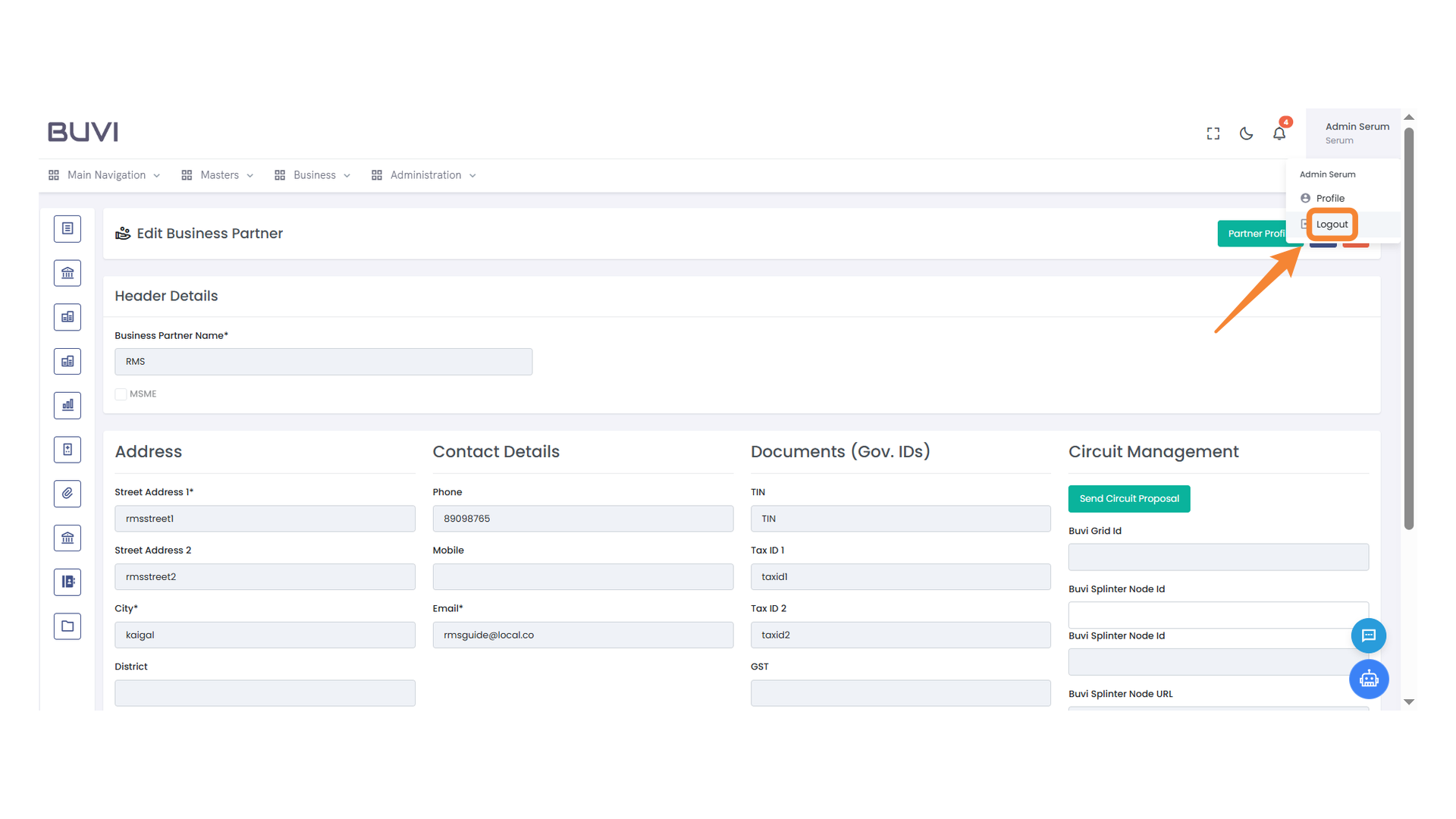
Task: Click Send Circuit Proposal button
Action: (x=1128, y=499)
